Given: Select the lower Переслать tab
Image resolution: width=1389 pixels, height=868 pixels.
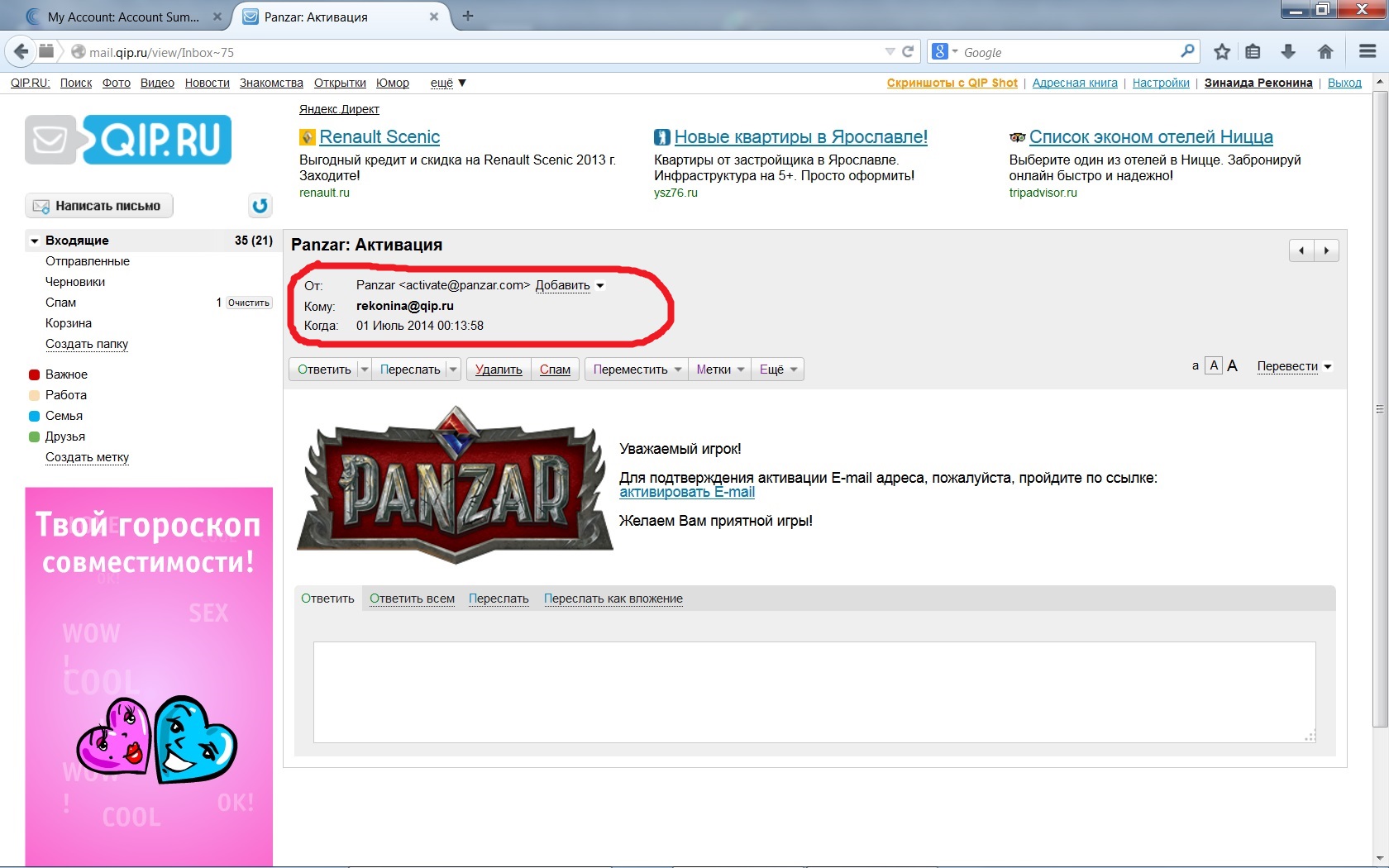Looking at the screenshot, I should [x=499, y=599].
